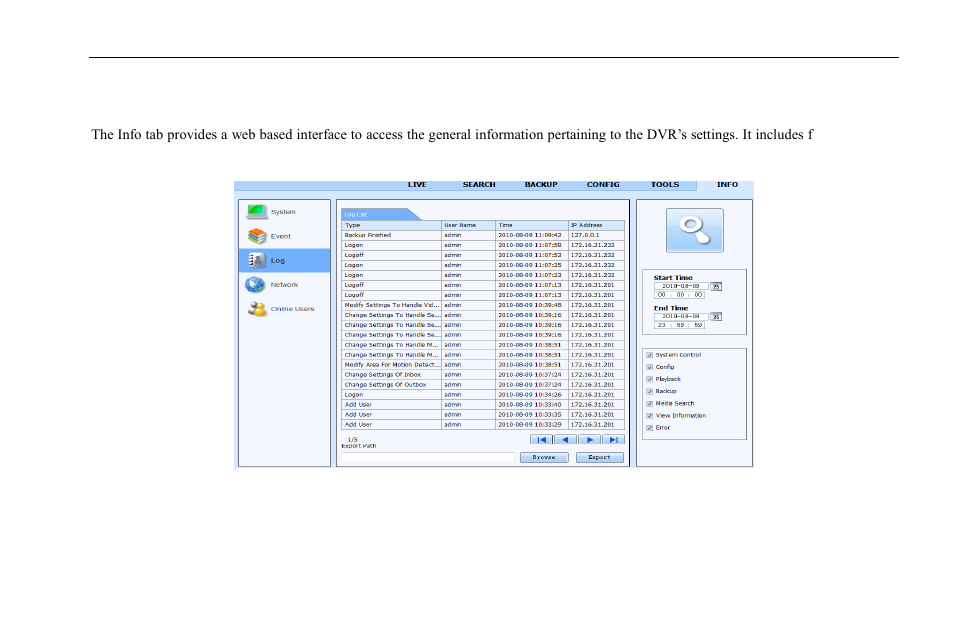Toggle the Config log filter checkbox

(650, 367)
